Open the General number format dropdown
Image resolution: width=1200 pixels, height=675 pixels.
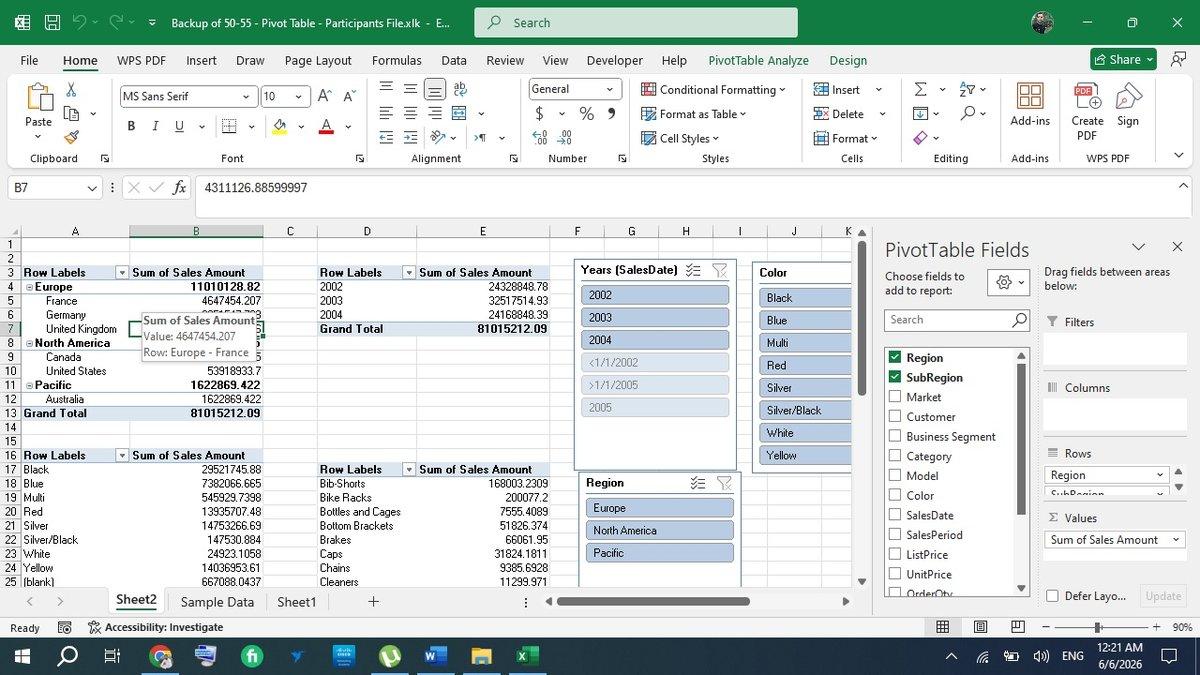click(611, 89)
